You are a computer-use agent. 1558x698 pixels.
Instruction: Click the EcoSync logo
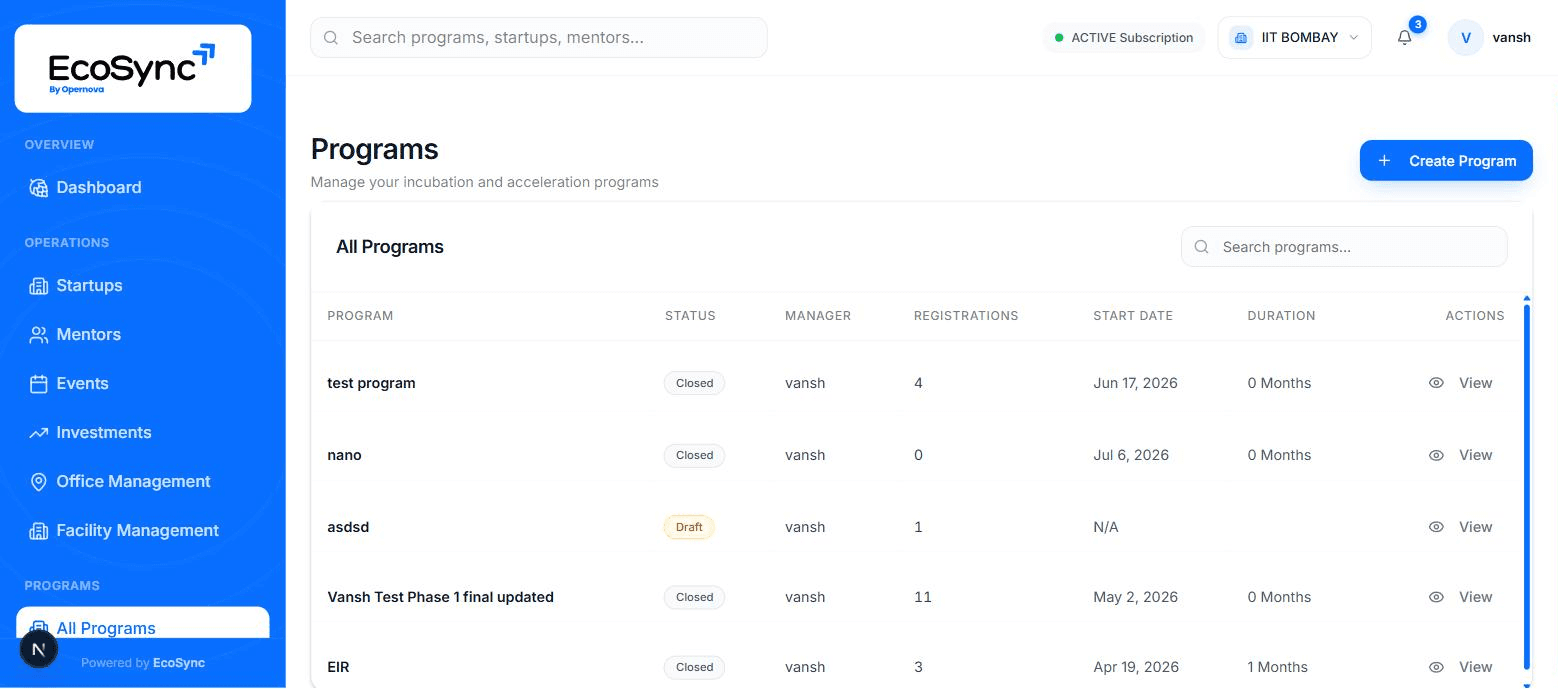click(132, 68)
